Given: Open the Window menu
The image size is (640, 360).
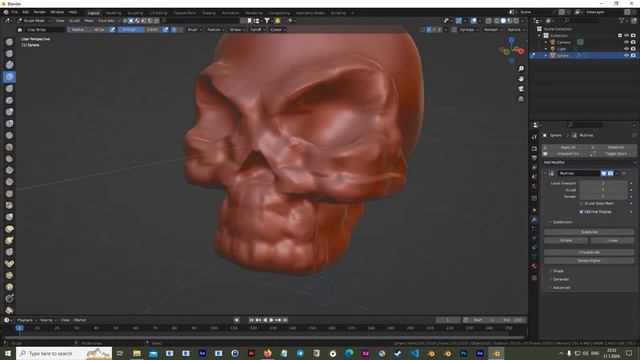Looking at the screenshot, I should point(57,12).
